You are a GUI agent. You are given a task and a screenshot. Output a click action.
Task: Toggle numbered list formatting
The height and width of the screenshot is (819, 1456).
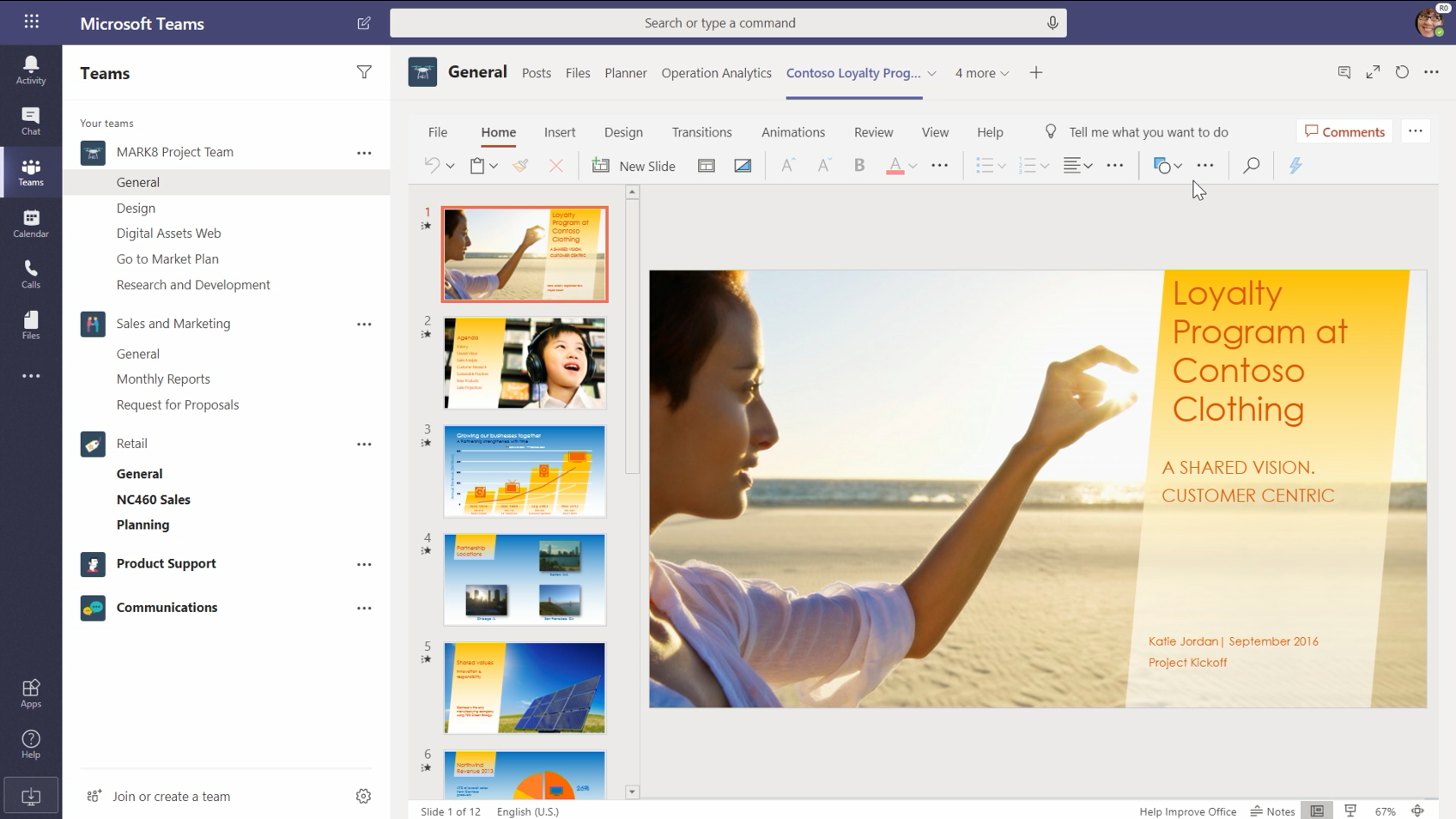point(1028,165)
